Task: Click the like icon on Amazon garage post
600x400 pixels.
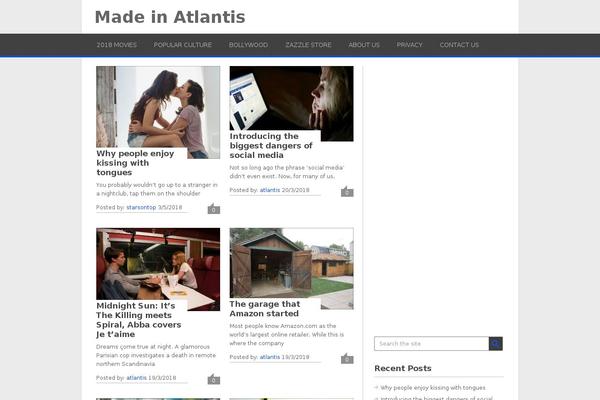Action: pyautogui.click(x=347, y=358)
